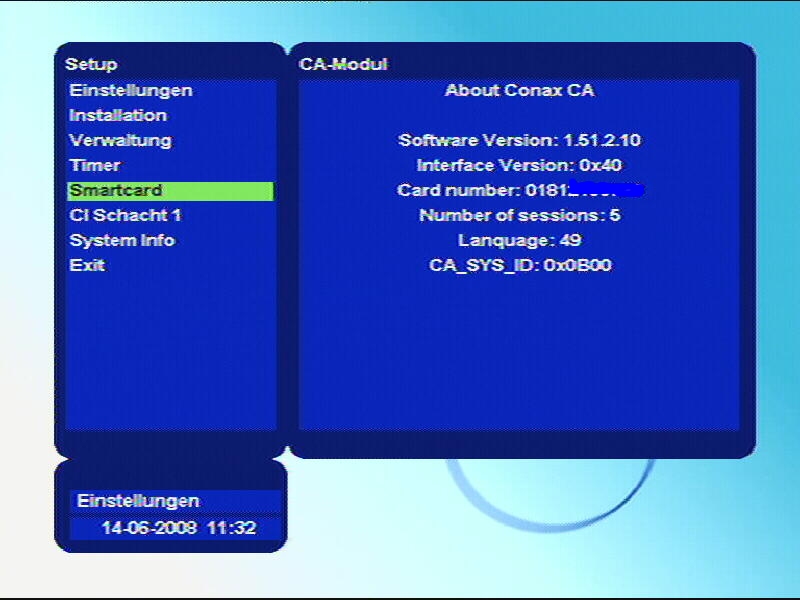
Task: Click the date and time 14-06-2008 11:32
Action: point(179,528)
